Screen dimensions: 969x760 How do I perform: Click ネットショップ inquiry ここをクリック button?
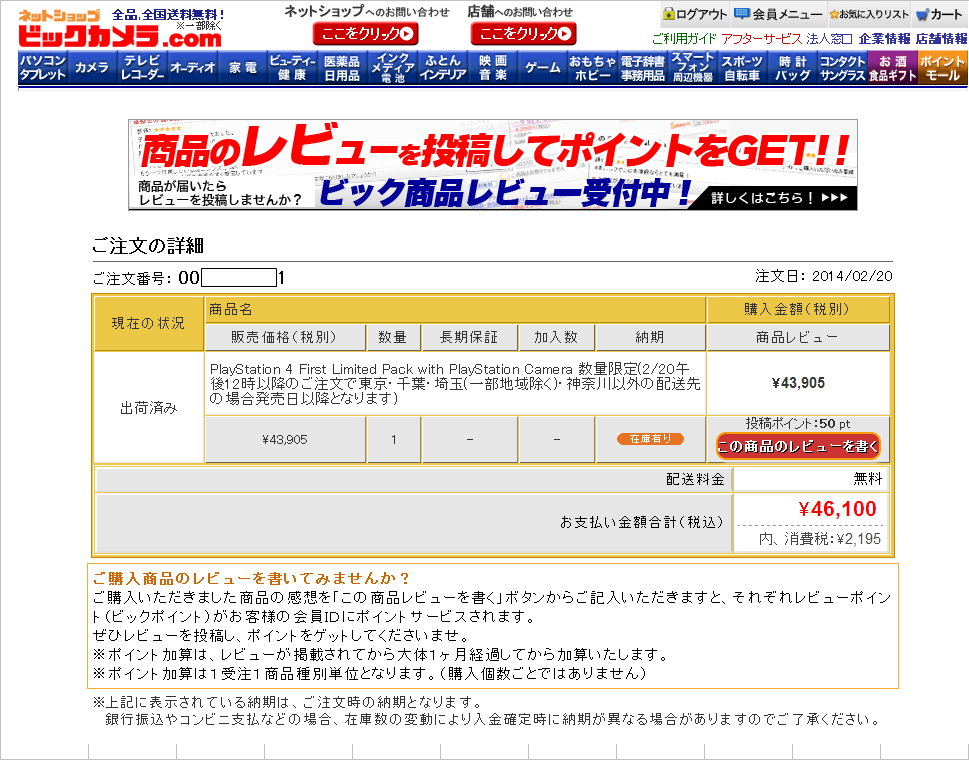pyautogui.click(x=366, y=33)
